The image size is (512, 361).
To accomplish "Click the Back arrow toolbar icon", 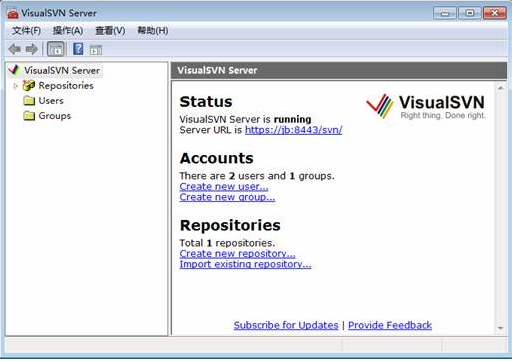I will coord(15,49).
